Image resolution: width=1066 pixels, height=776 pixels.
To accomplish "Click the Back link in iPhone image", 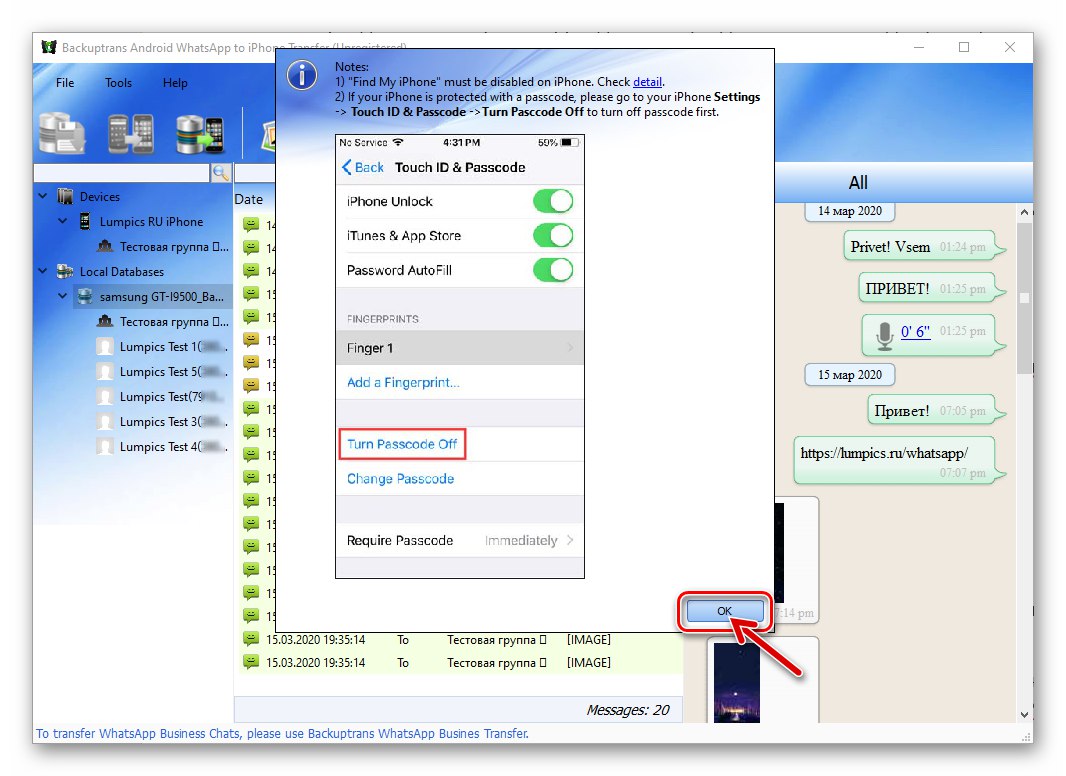I will (x=363, y=167).
